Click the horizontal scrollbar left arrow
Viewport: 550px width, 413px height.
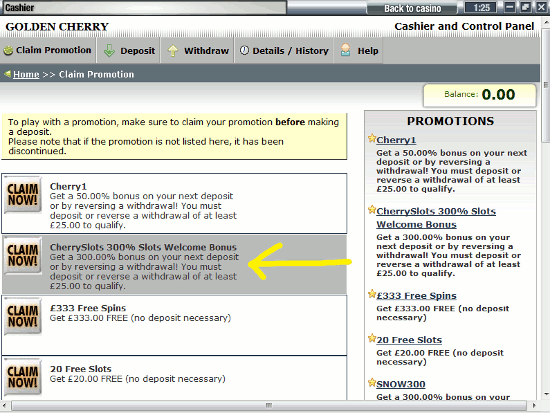pyautogui.click(x=5, y=406)
